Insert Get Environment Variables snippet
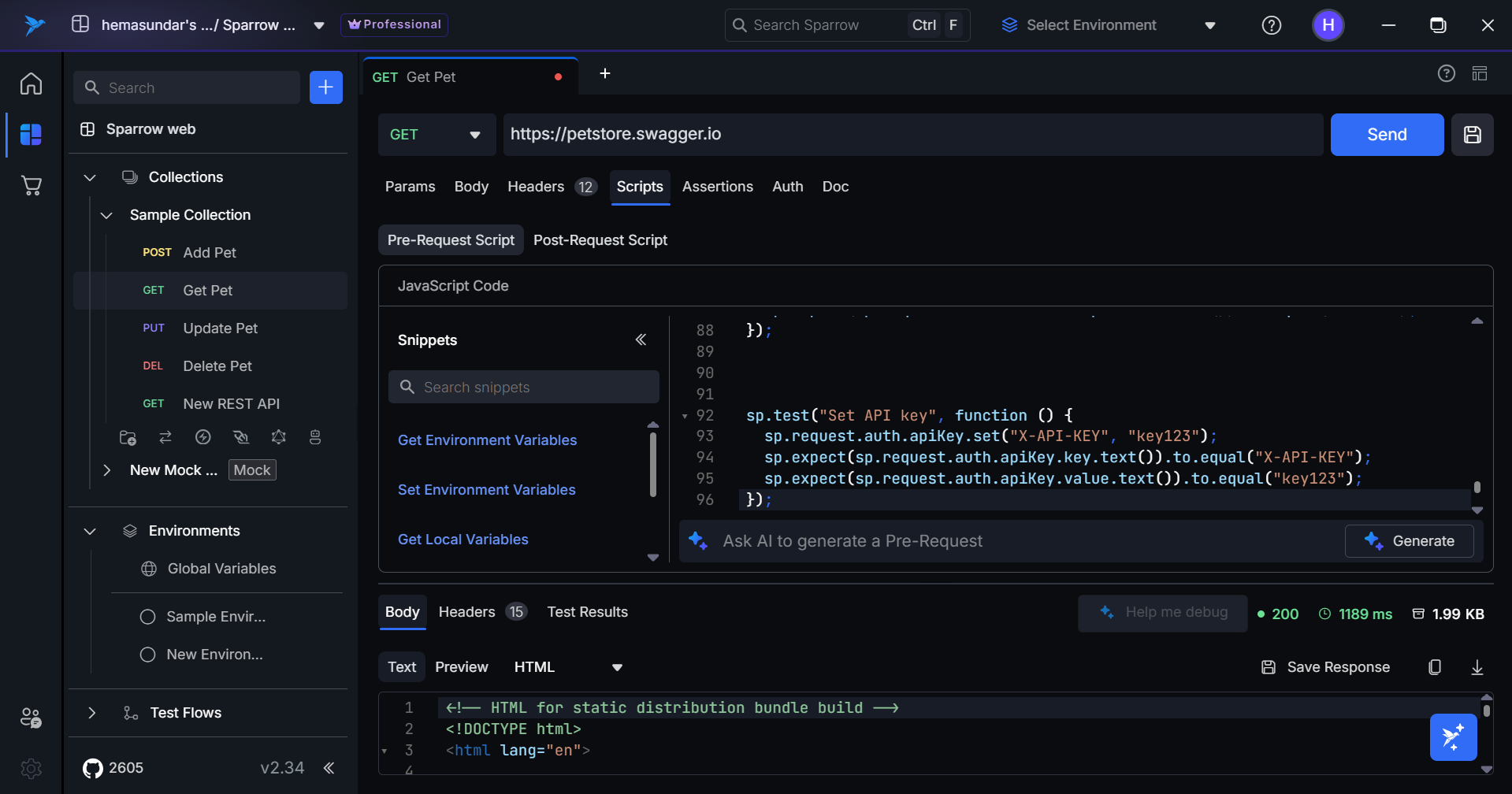 coord(487,440)
